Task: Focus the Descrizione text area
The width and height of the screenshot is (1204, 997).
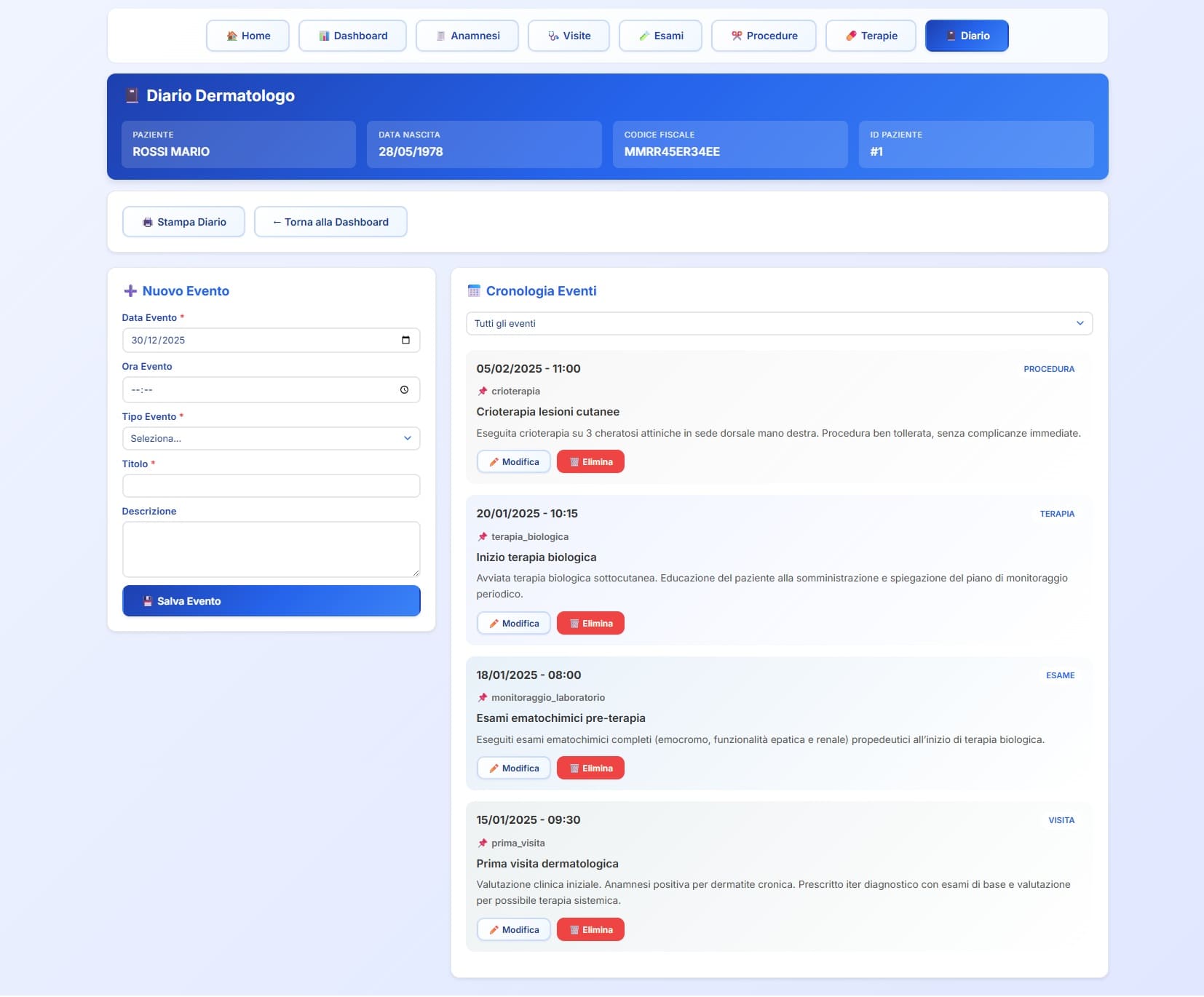Action: coord(271,549)
